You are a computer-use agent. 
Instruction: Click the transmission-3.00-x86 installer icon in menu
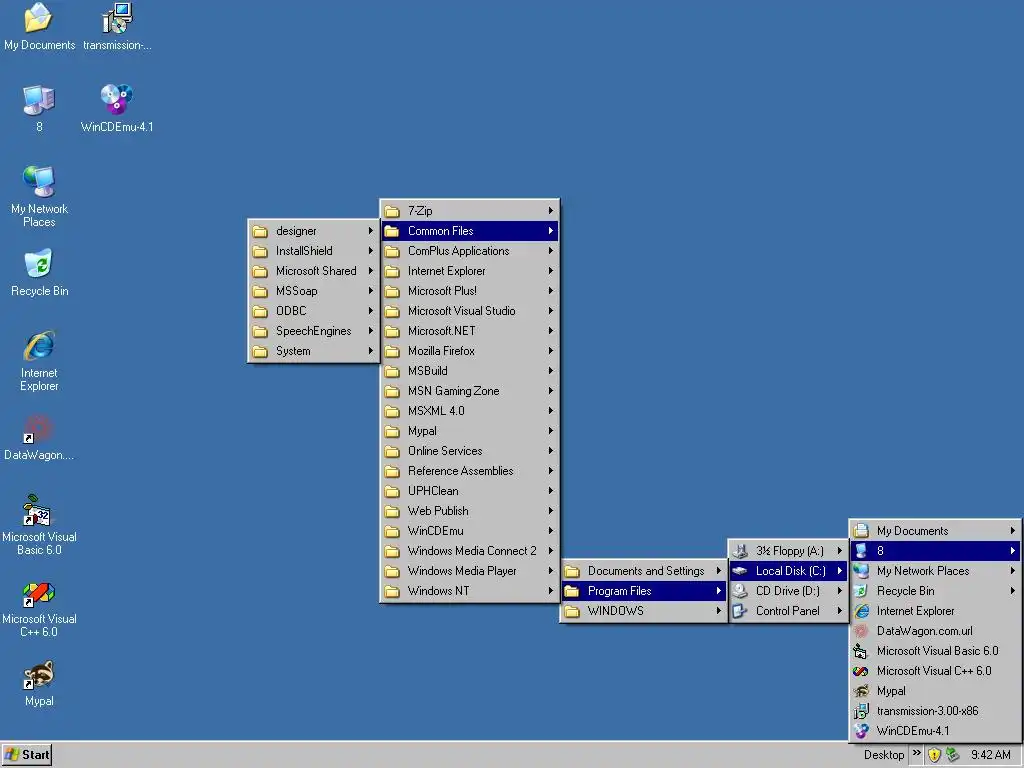pyautogui.click(x=861, y=711)
